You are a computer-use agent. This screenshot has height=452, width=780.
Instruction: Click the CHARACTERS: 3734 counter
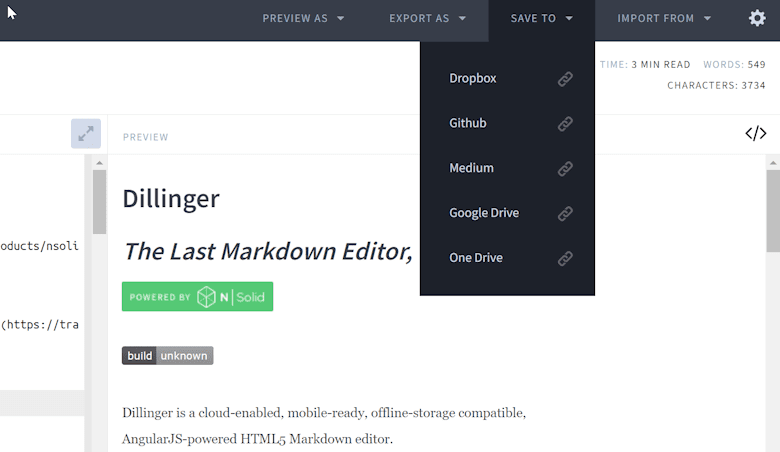716,86
